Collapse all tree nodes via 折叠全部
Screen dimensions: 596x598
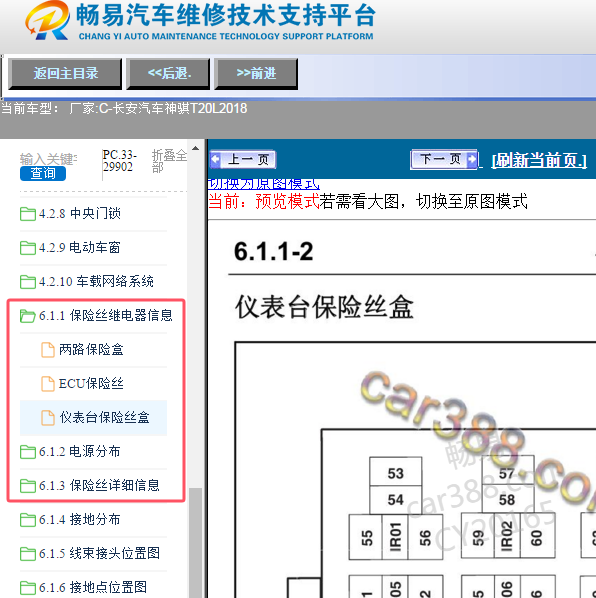pyautogui.click(x=169, y=161)
